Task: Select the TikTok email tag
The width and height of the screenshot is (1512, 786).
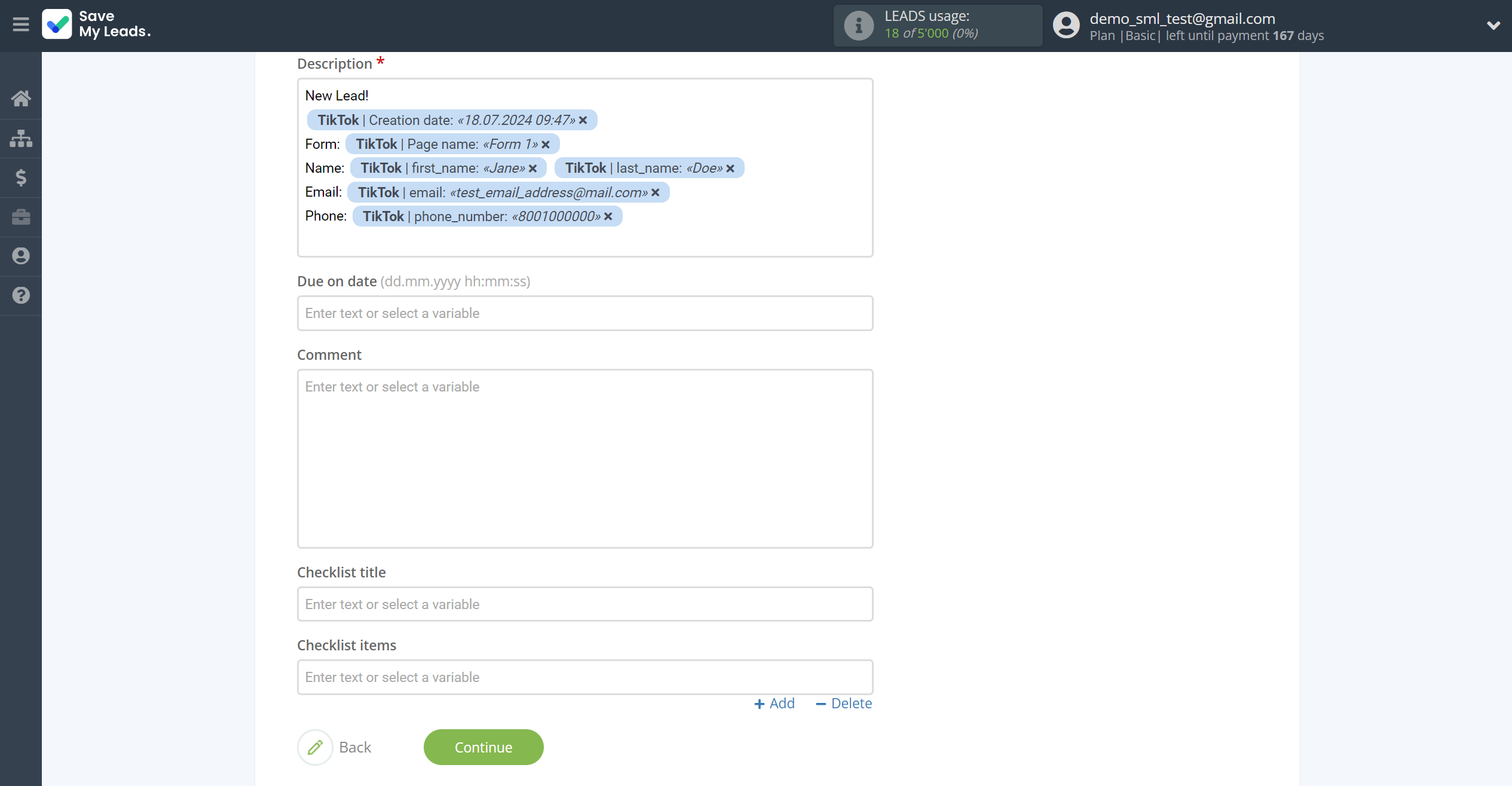Action: coord(508,192)
